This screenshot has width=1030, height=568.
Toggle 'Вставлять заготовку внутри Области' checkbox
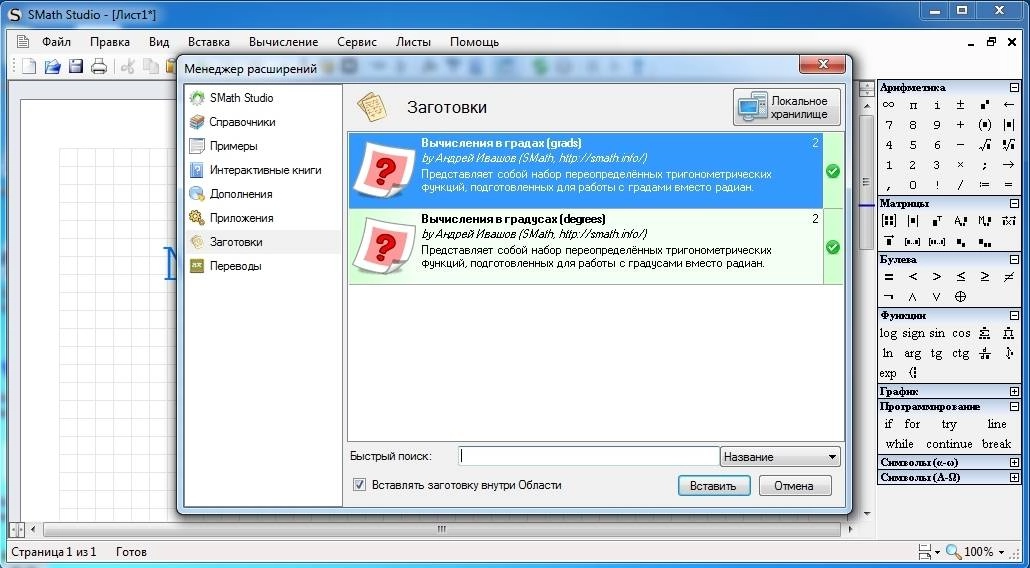[359, 485]
